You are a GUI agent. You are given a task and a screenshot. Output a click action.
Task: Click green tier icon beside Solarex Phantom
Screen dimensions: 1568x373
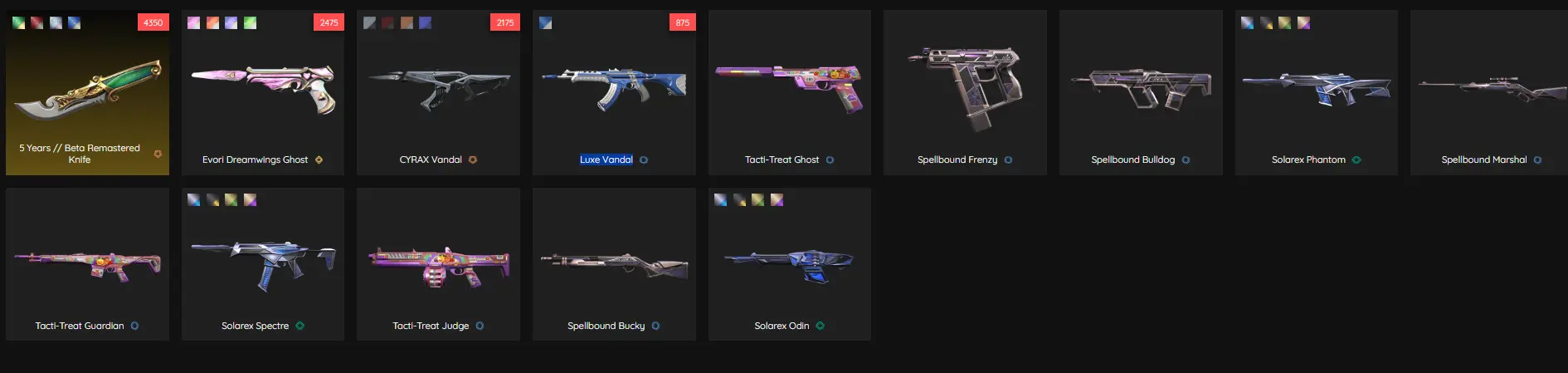pyautogui.click(x=1356, y=160)
